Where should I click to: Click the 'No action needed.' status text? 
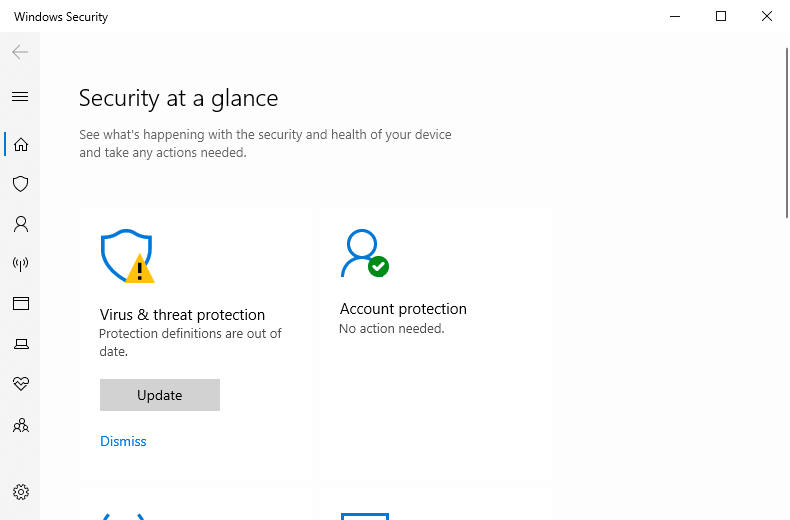pyautogui.click(x=391, y=329)
